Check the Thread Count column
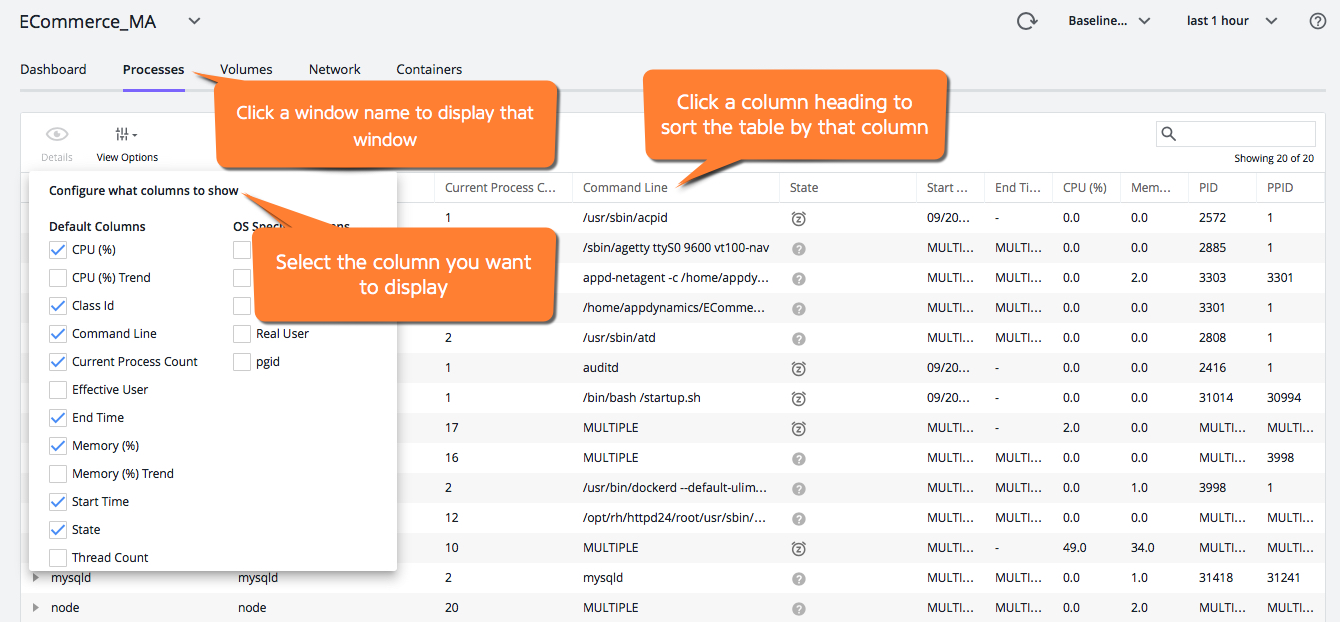The height and width of the screenshot is (622, 1340). click(x=58, y=558)
